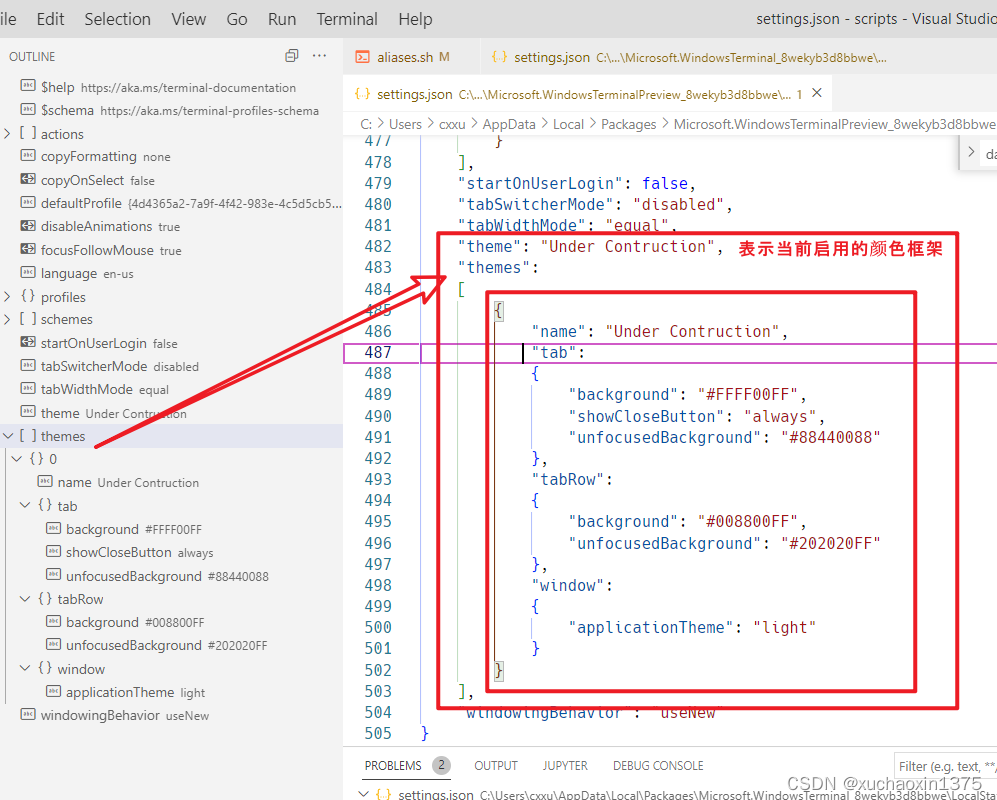Click aliases.sh tab file icon

[x=362, y=57]
